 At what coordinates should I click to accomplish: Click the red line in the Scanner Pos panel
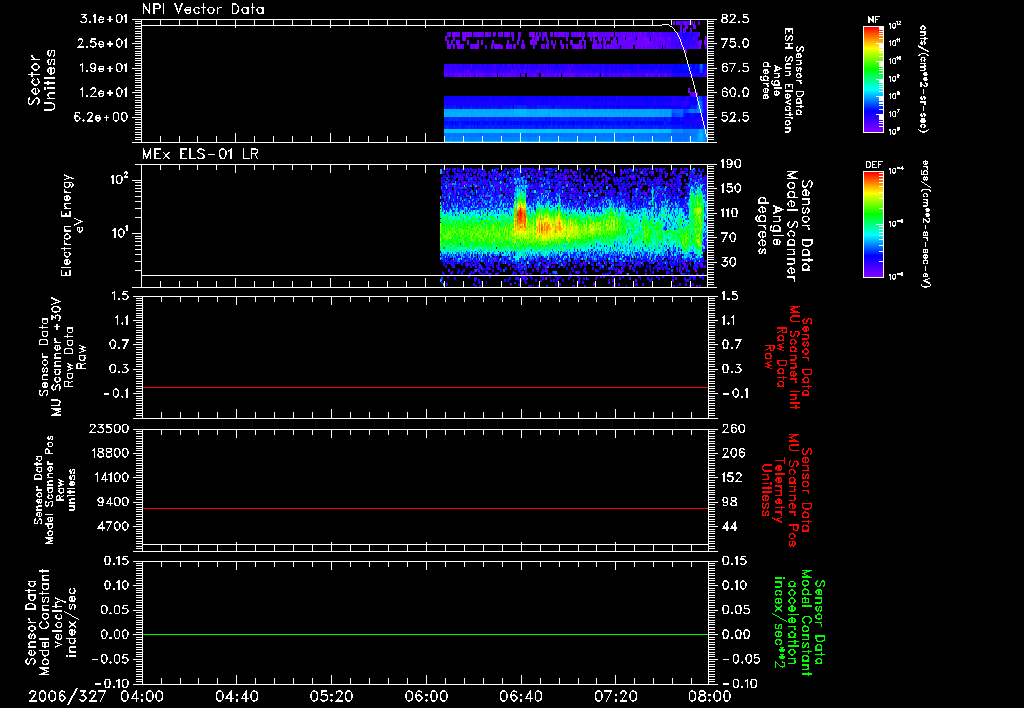point(424,508)
